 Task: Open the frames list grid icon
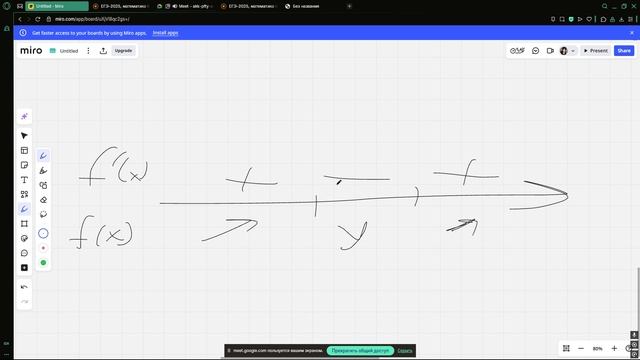coord(566,348)
